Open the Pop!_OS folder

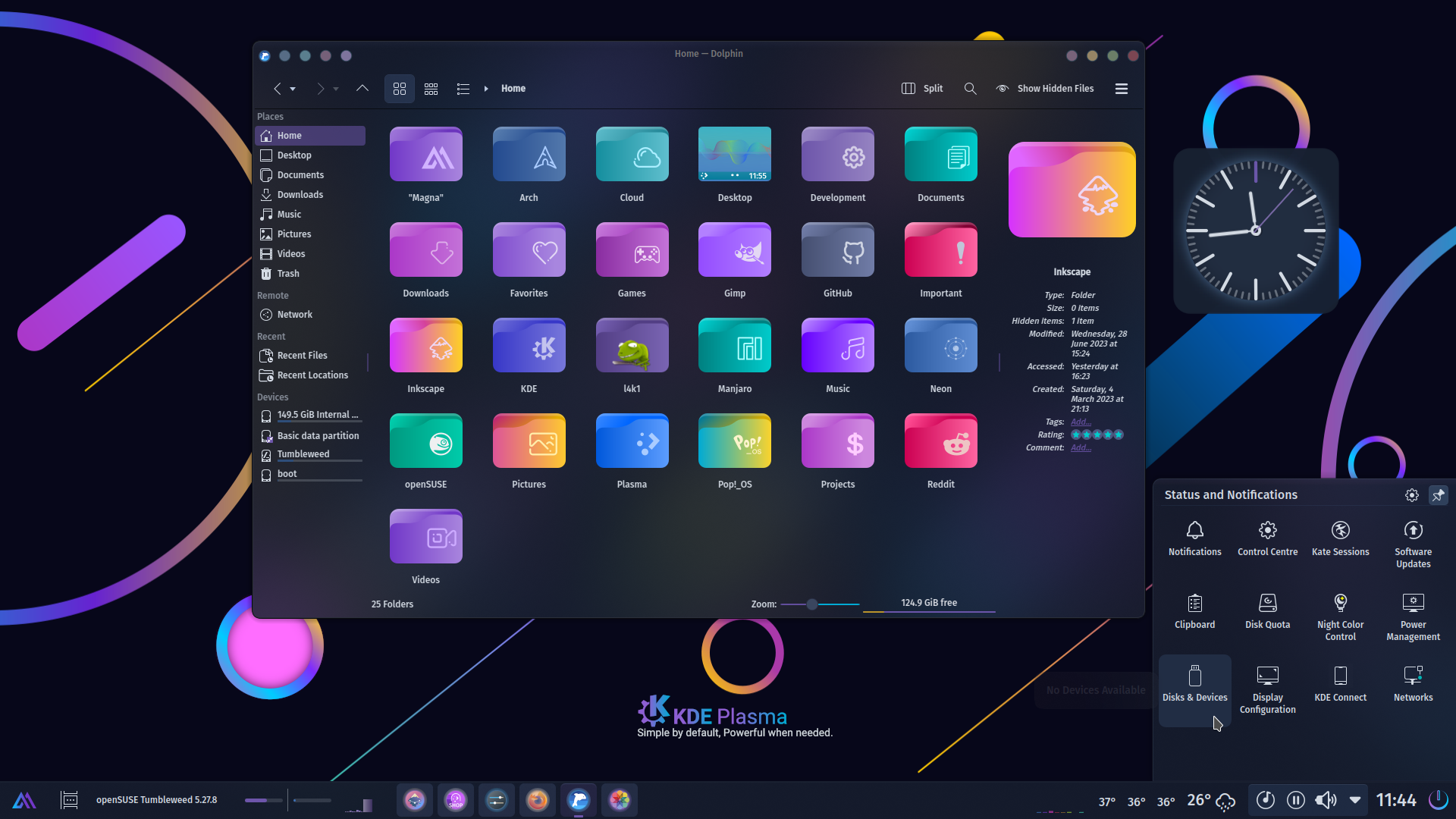(734, 441)
